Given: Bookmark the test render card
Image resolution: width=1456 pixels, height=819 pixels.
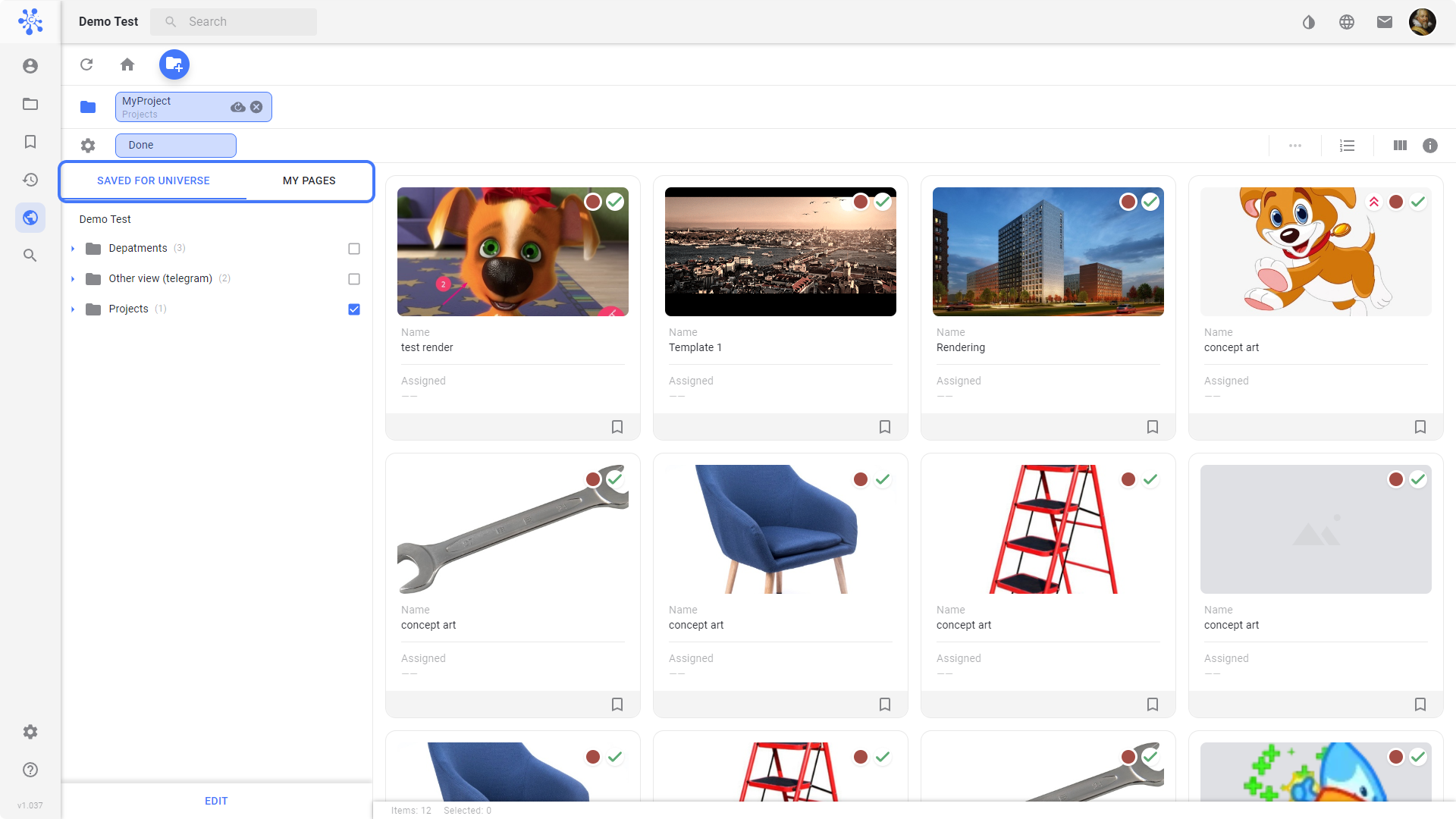Looking at the screenshot, I should (x=617, y=427).
